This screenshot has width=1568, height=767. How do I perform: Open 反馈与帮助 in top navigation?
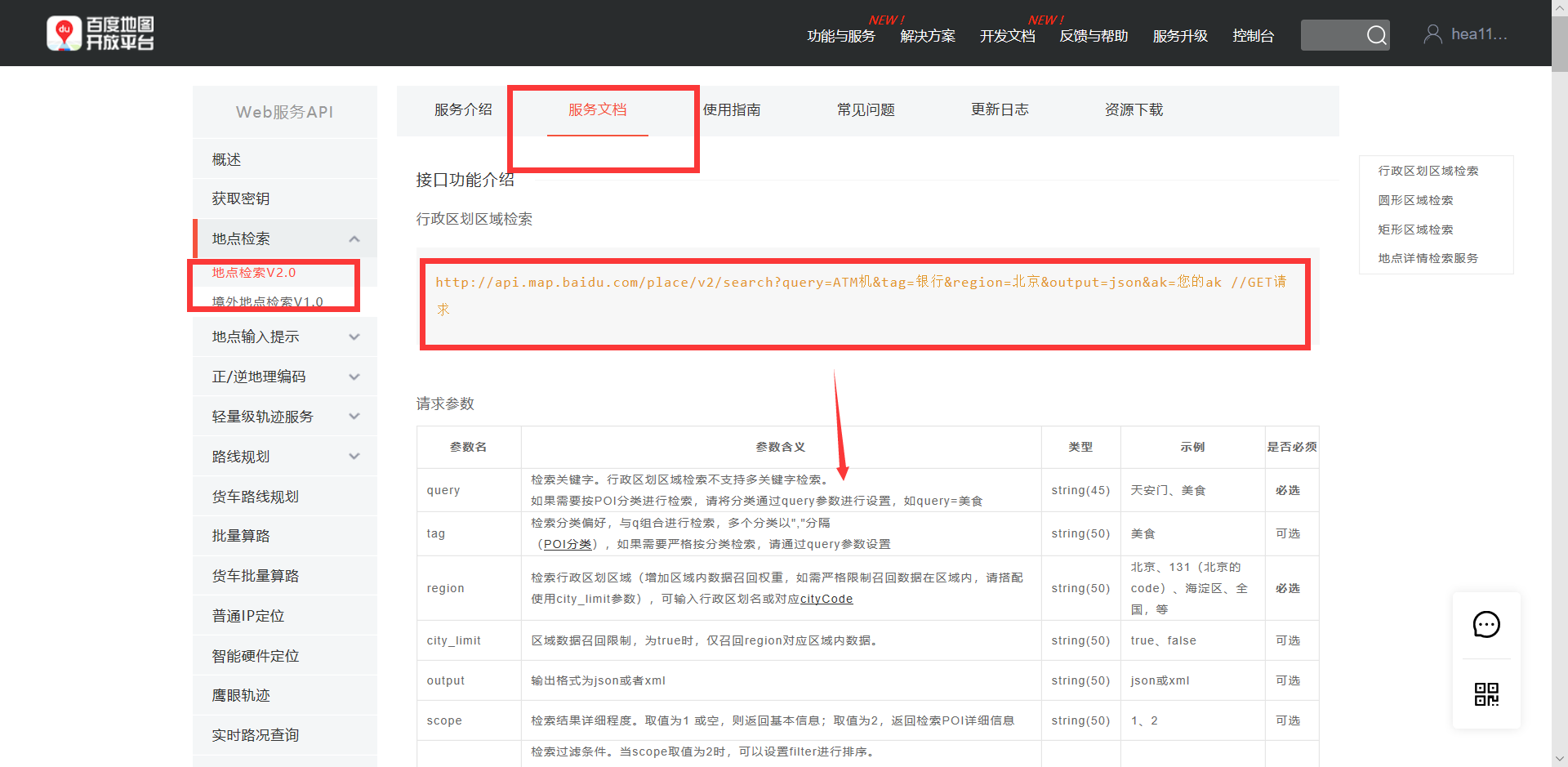(1094, 36)
